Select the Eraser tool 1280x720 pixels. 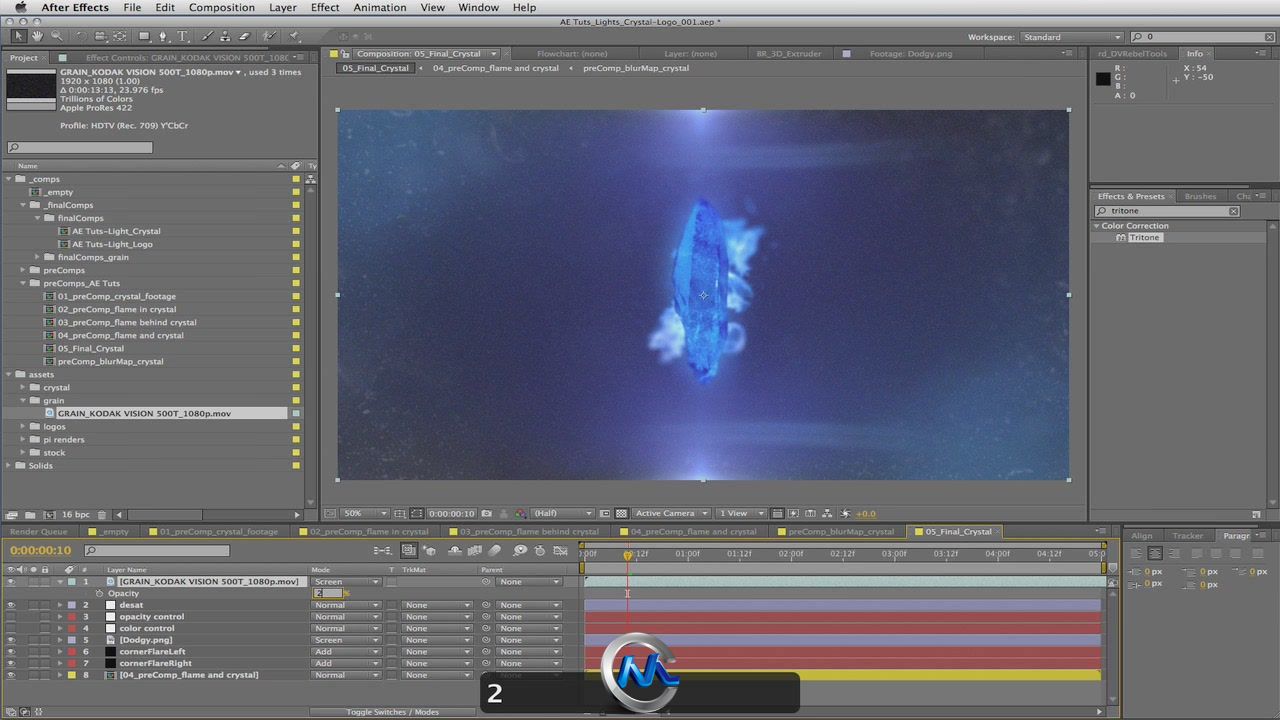(244, 36)
